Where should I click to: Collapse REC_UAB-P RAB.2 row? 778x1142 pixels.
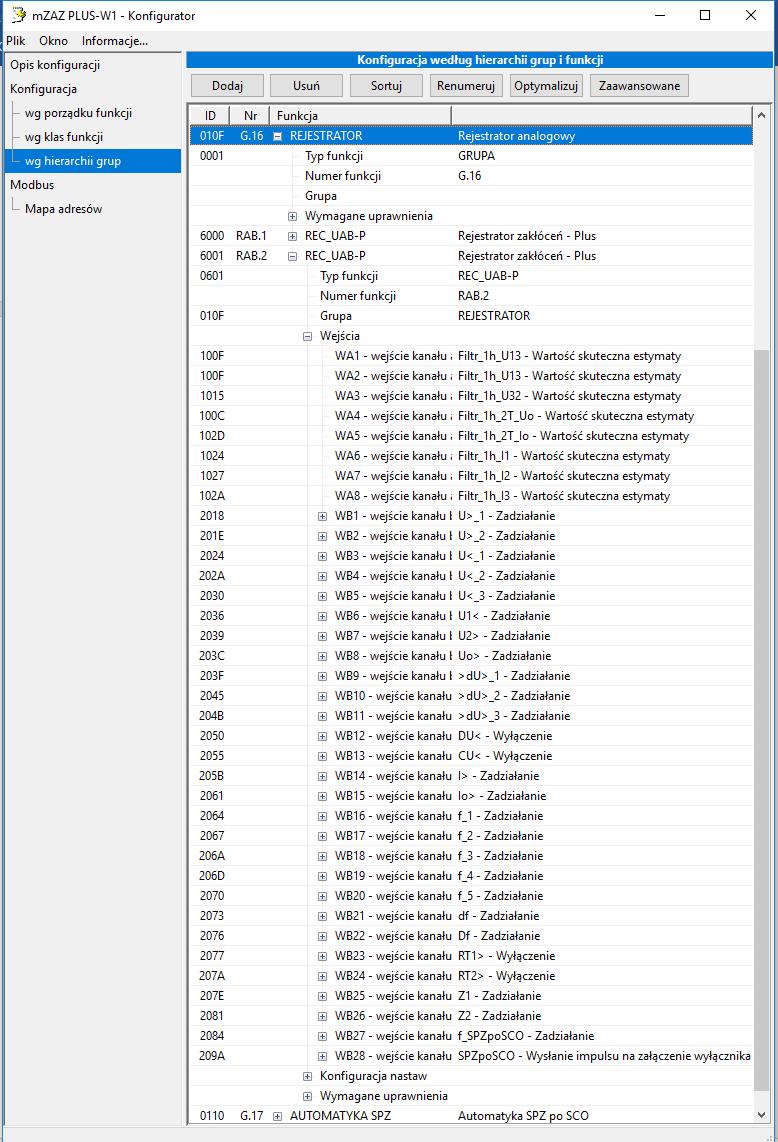click(x=292, y=256)
